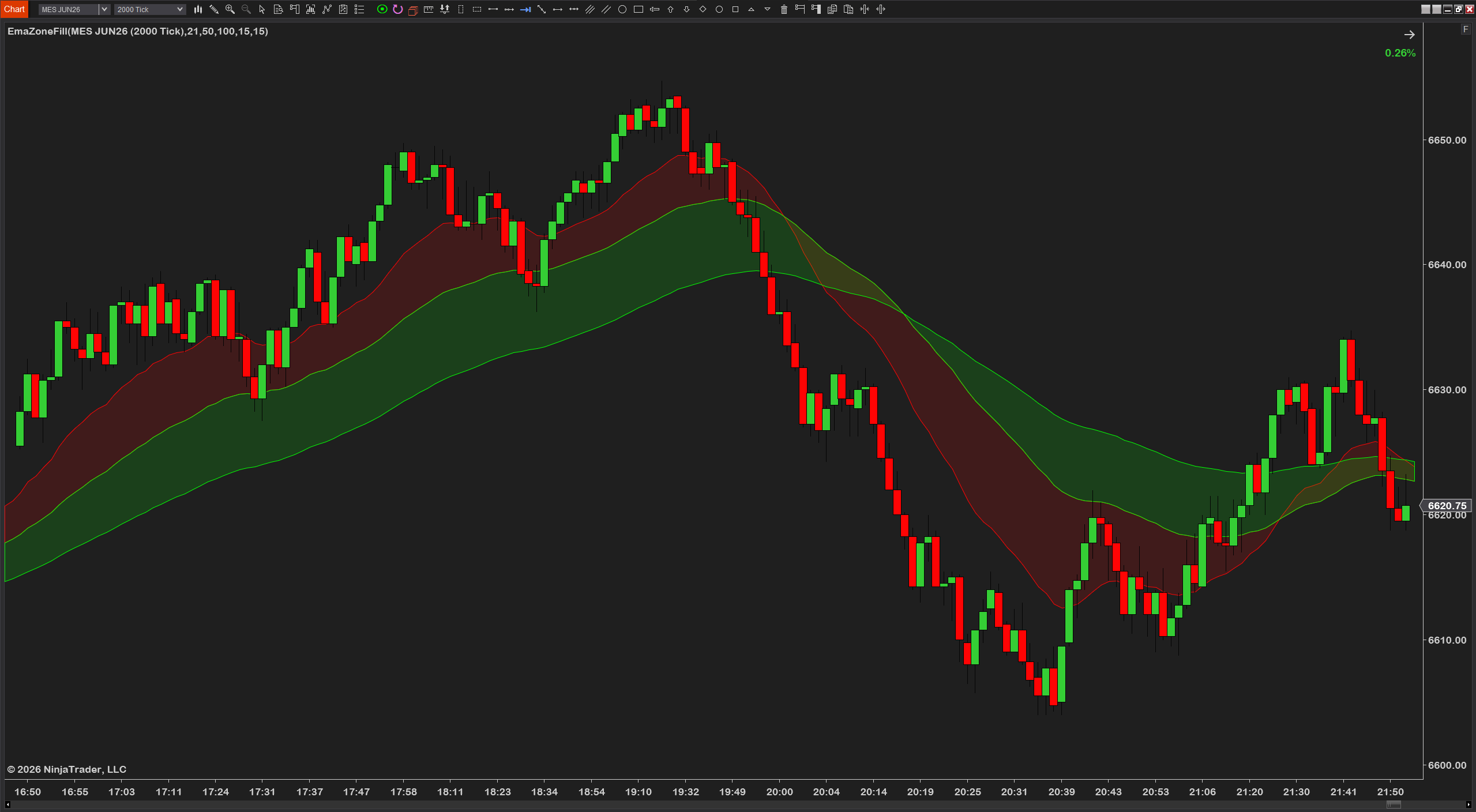Toggle the market replay record button
Image resolution: width=1476 pixels, height=812 pixels.
click(382, 9)
